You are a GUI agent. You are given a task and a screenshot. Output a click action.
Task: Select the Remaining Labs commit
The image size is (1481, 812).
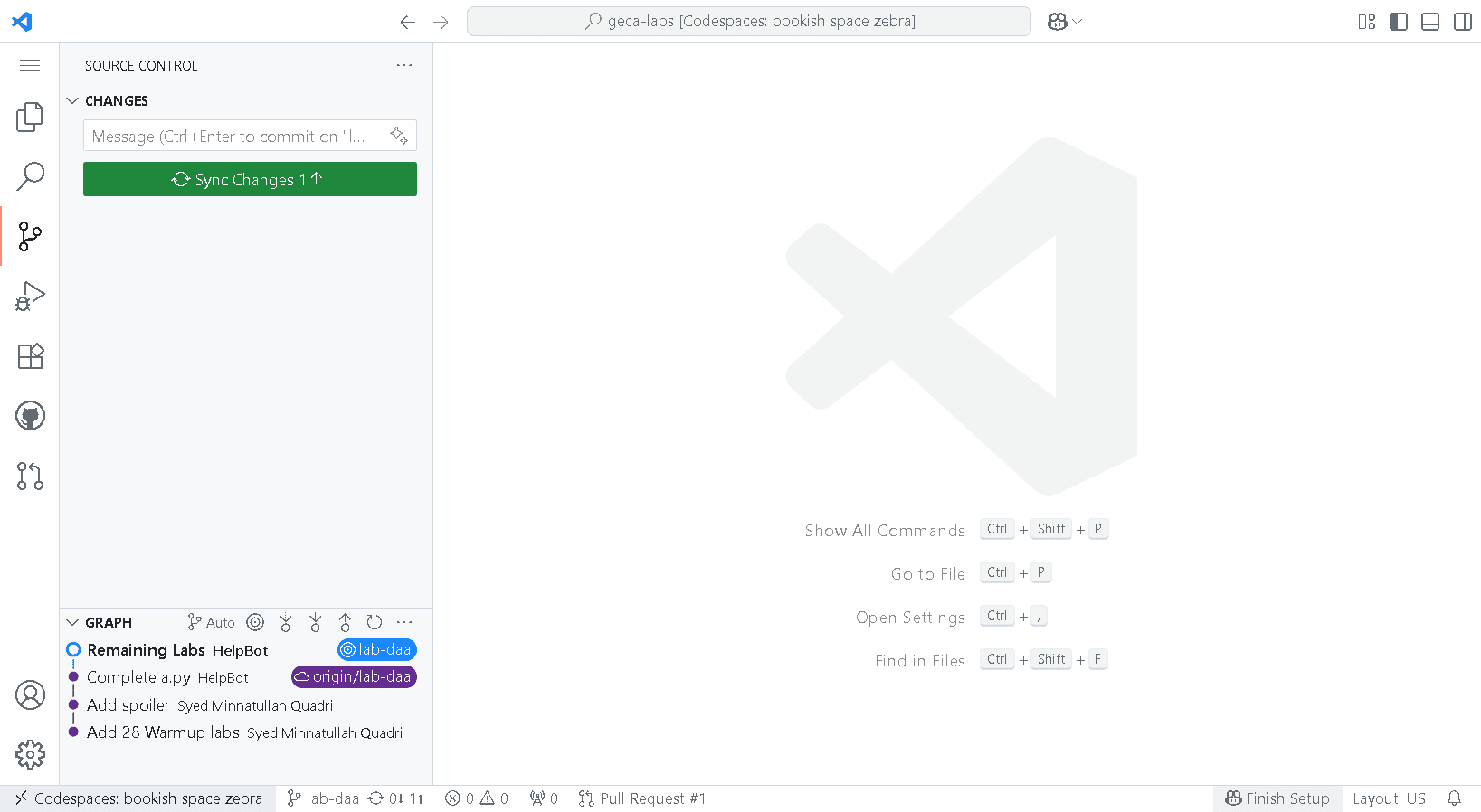246,650
